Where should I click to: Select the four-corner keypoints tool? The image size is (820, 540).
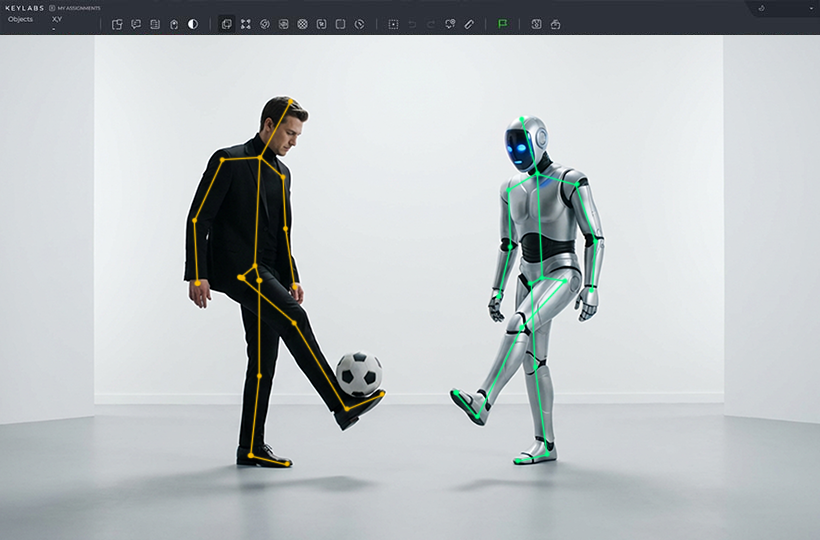click(246, 24)
